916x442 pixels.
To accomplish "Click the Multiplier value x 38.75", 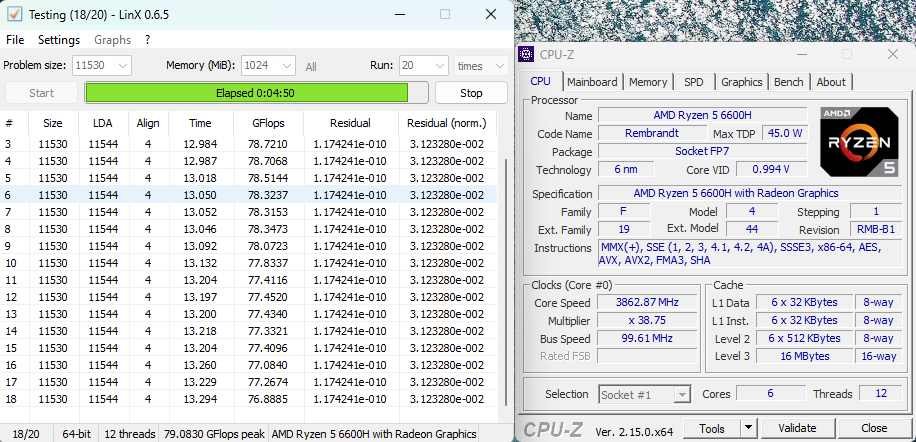I will tap(647, 321).
